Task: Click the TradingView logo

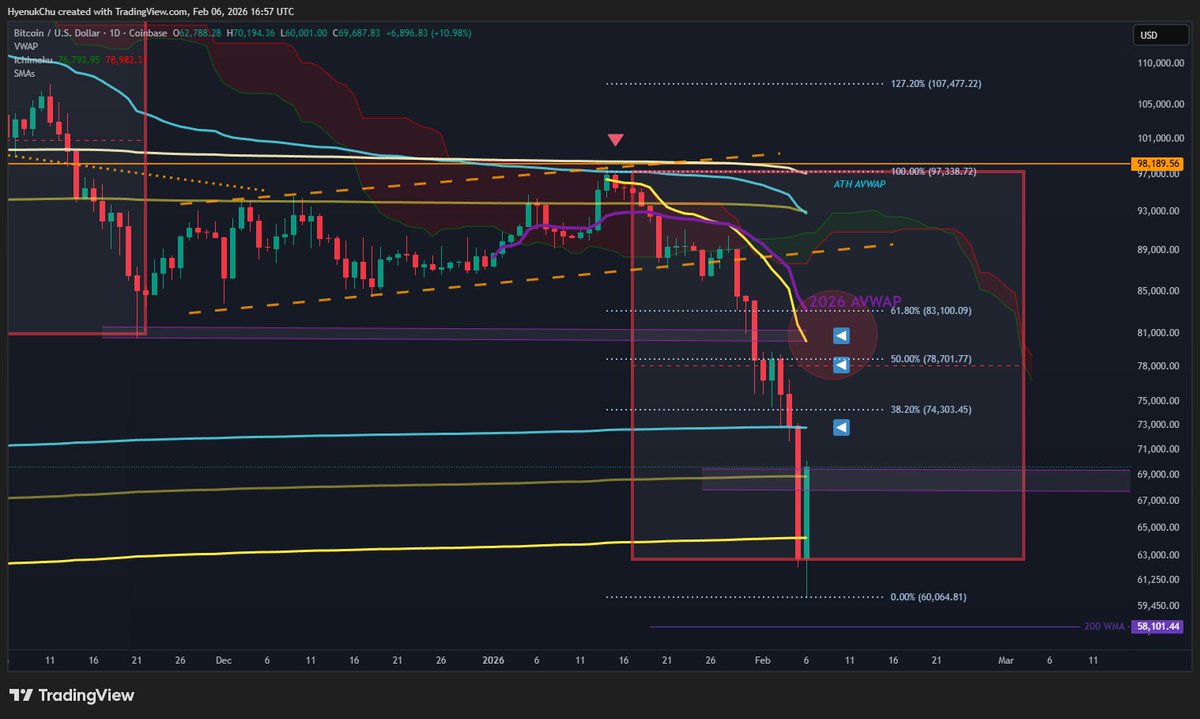Action: (71, 695)
